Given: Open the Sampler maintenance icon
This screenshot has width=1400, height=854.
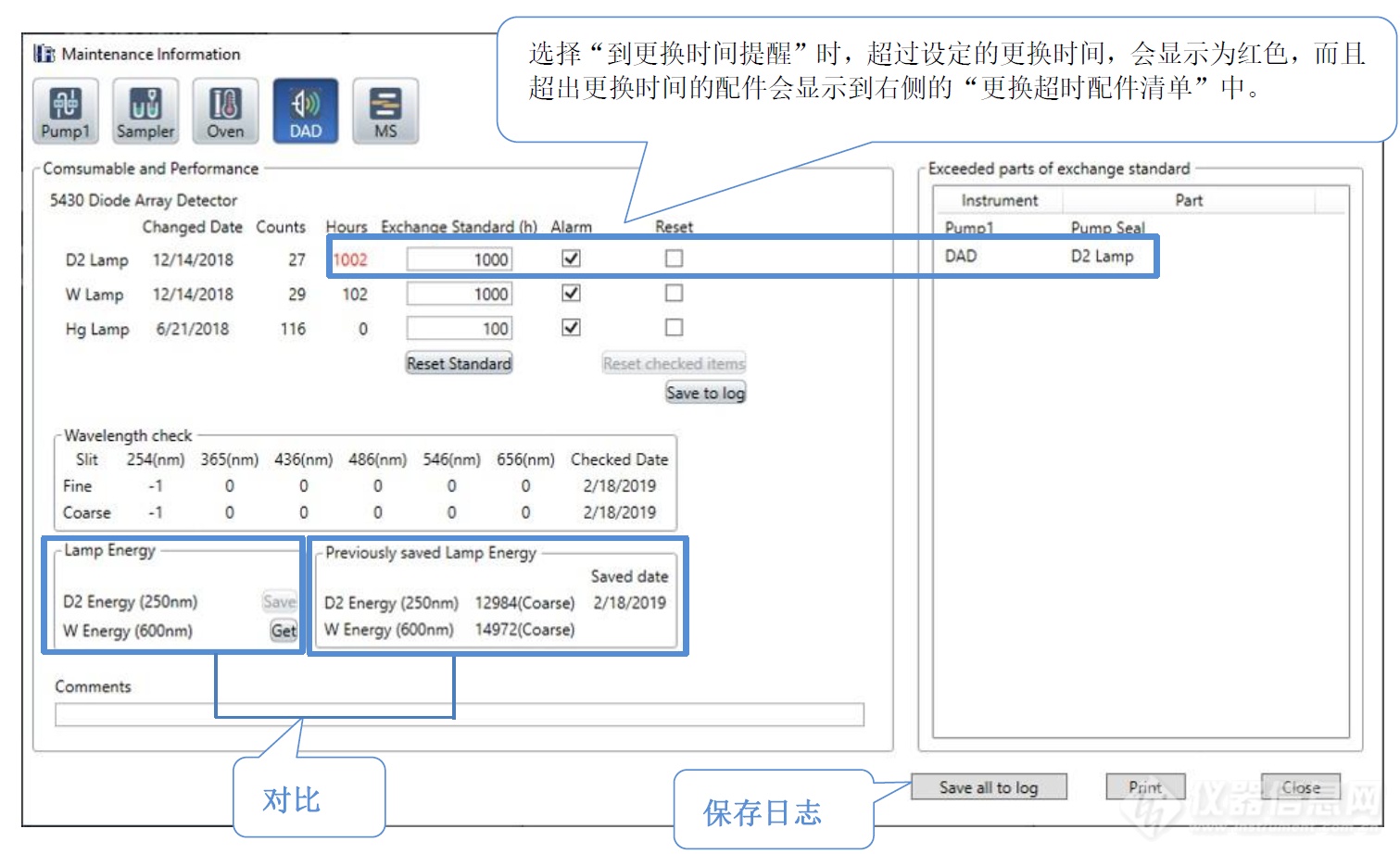Looking at the screenshot, I should click(x=145, y=111).
